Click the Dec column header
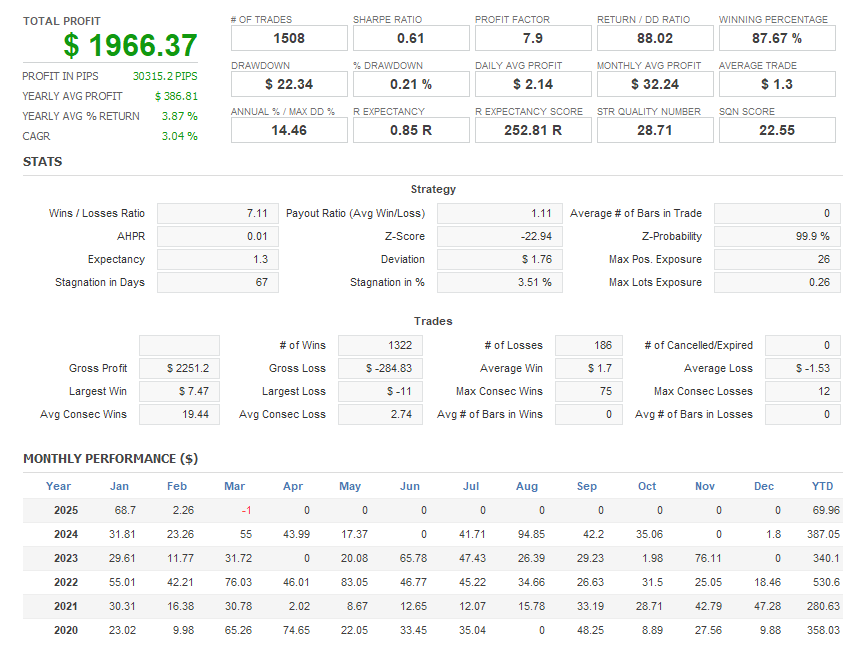 point(764,486)
